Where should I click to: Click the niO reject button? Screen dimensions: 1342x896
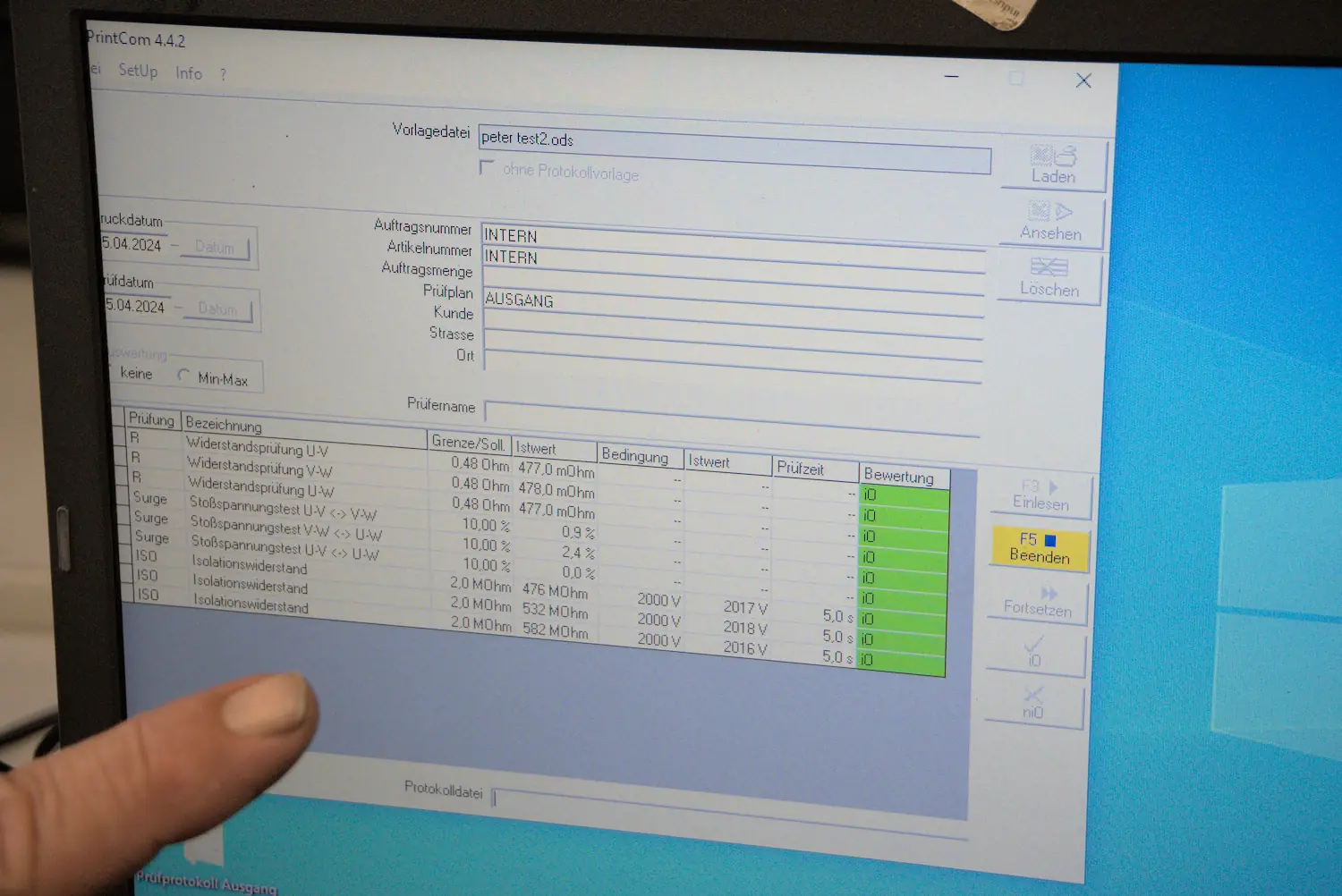click(x=1033, y=704)
